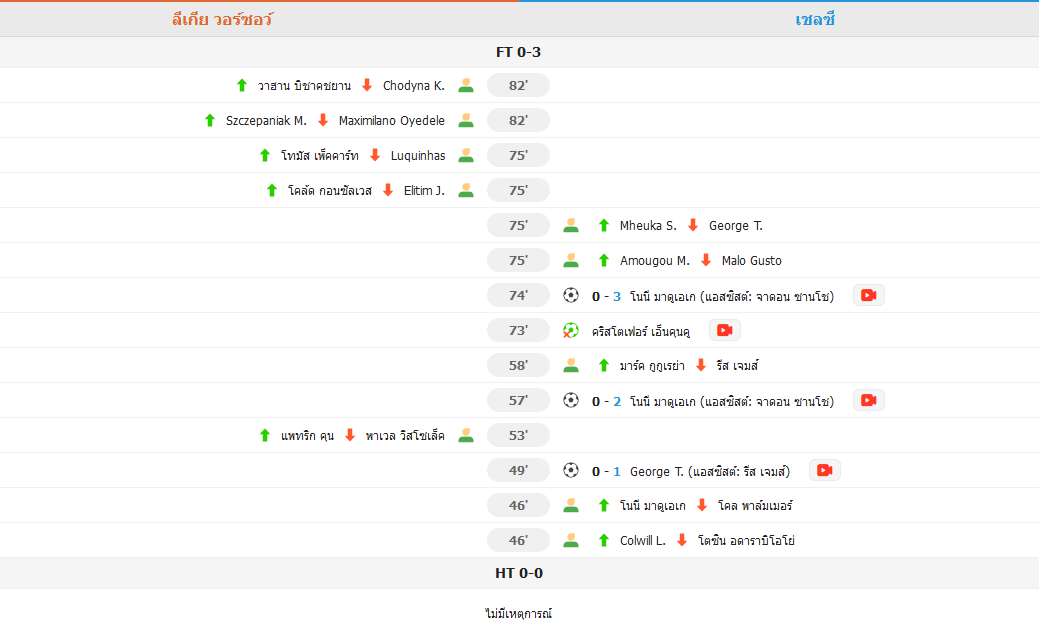Click substitution icon in Maximilano Oyedele row

pyautogui.click(x=466, y=120)
